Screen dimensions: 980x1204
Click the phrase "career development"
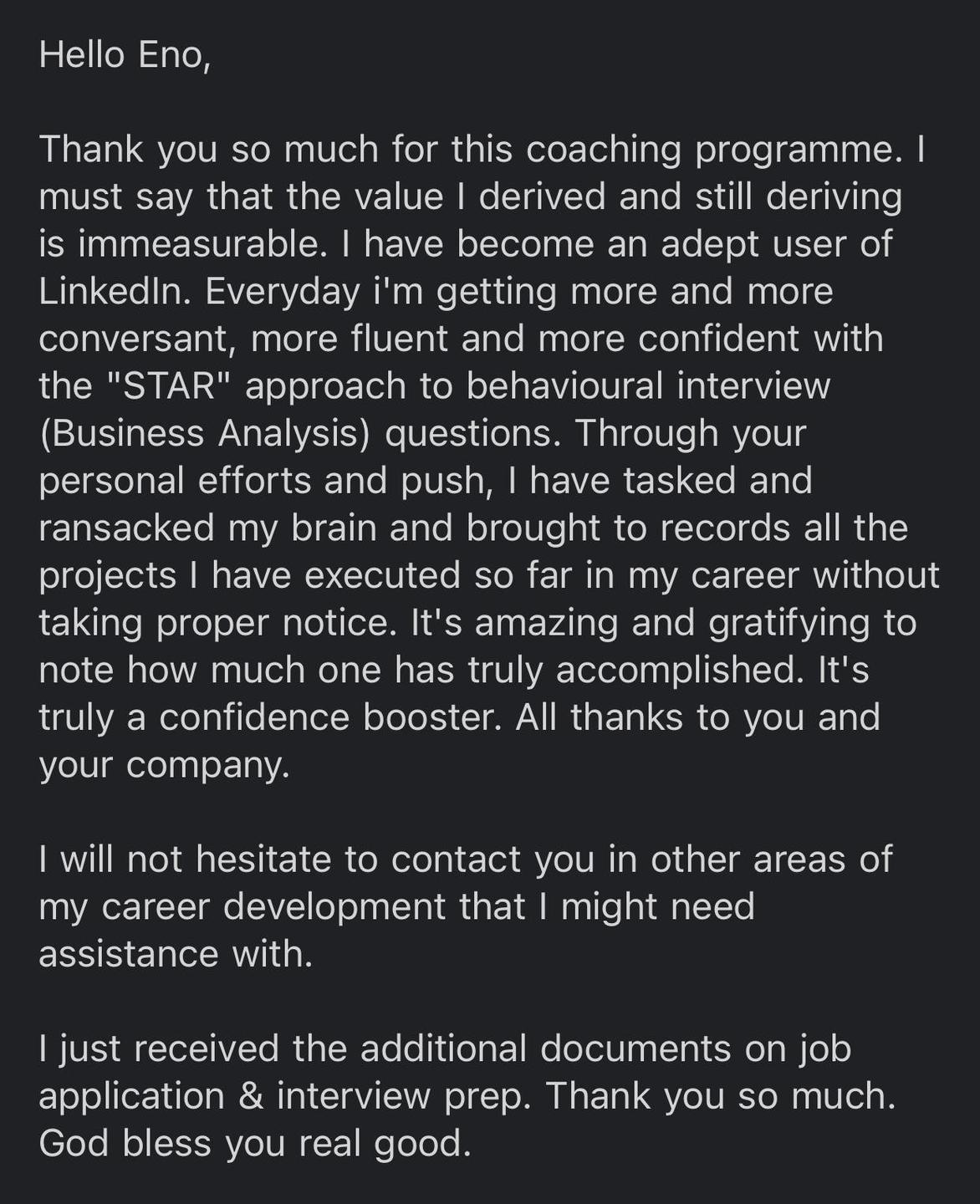273,908
